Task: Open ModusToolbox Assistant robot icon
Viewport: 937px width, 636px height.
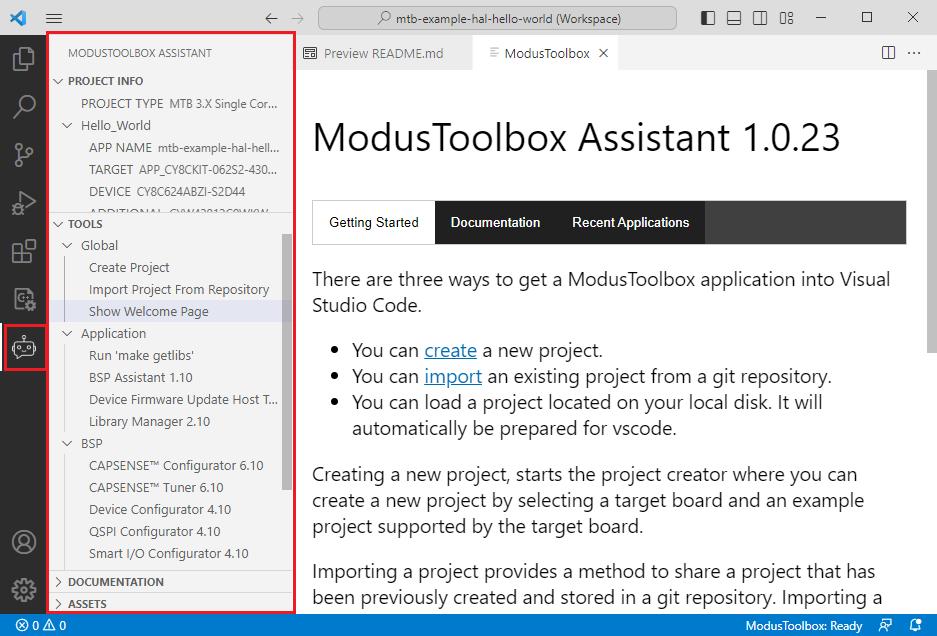Action: coord(24,347)
